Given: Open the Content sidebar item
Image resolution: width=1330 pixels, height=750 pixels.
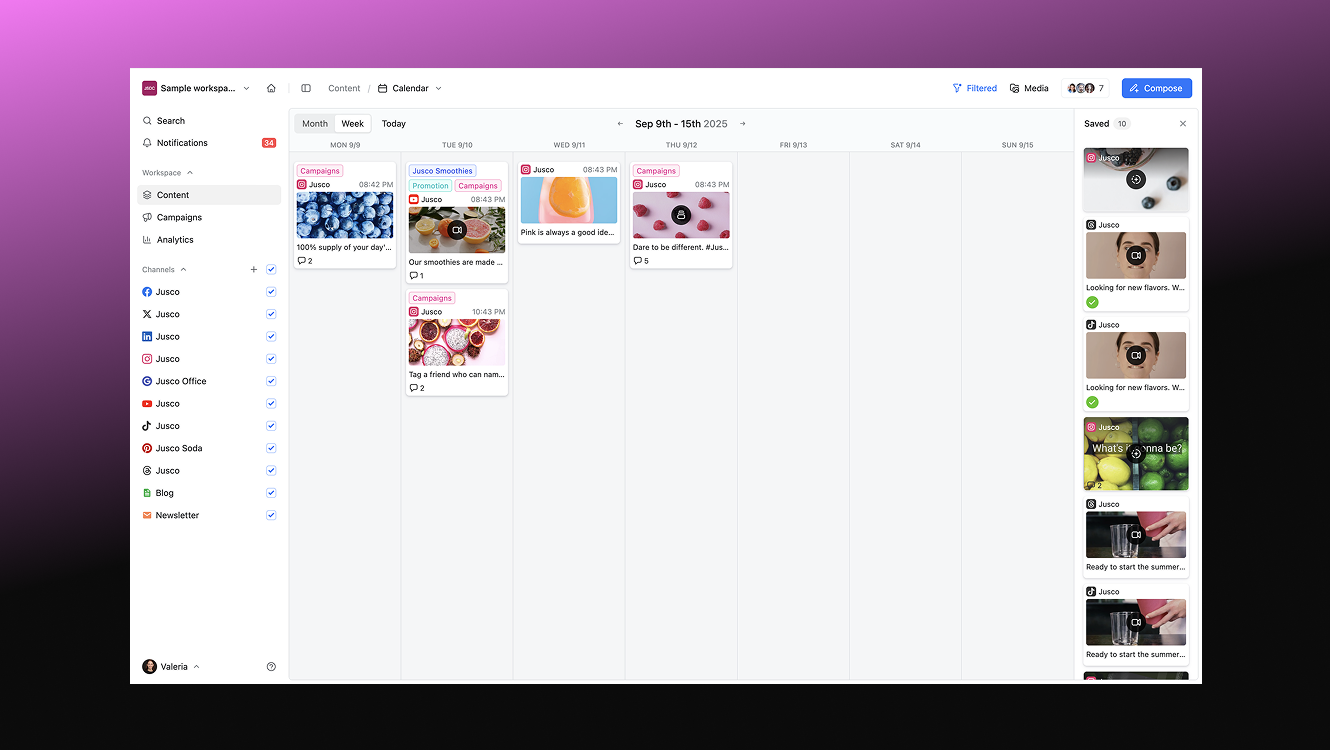Looking at the screenshot, I should [x=209, y=195].
